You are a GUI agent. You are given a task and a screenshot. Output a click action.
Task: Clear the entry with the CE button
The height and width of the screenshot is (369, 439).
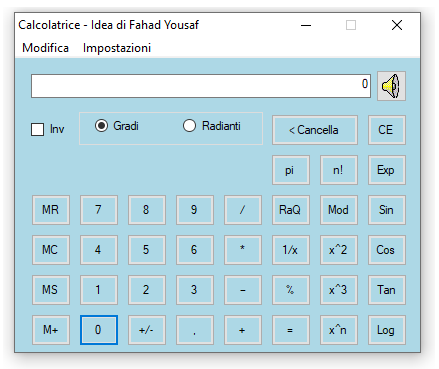(387, 130)
